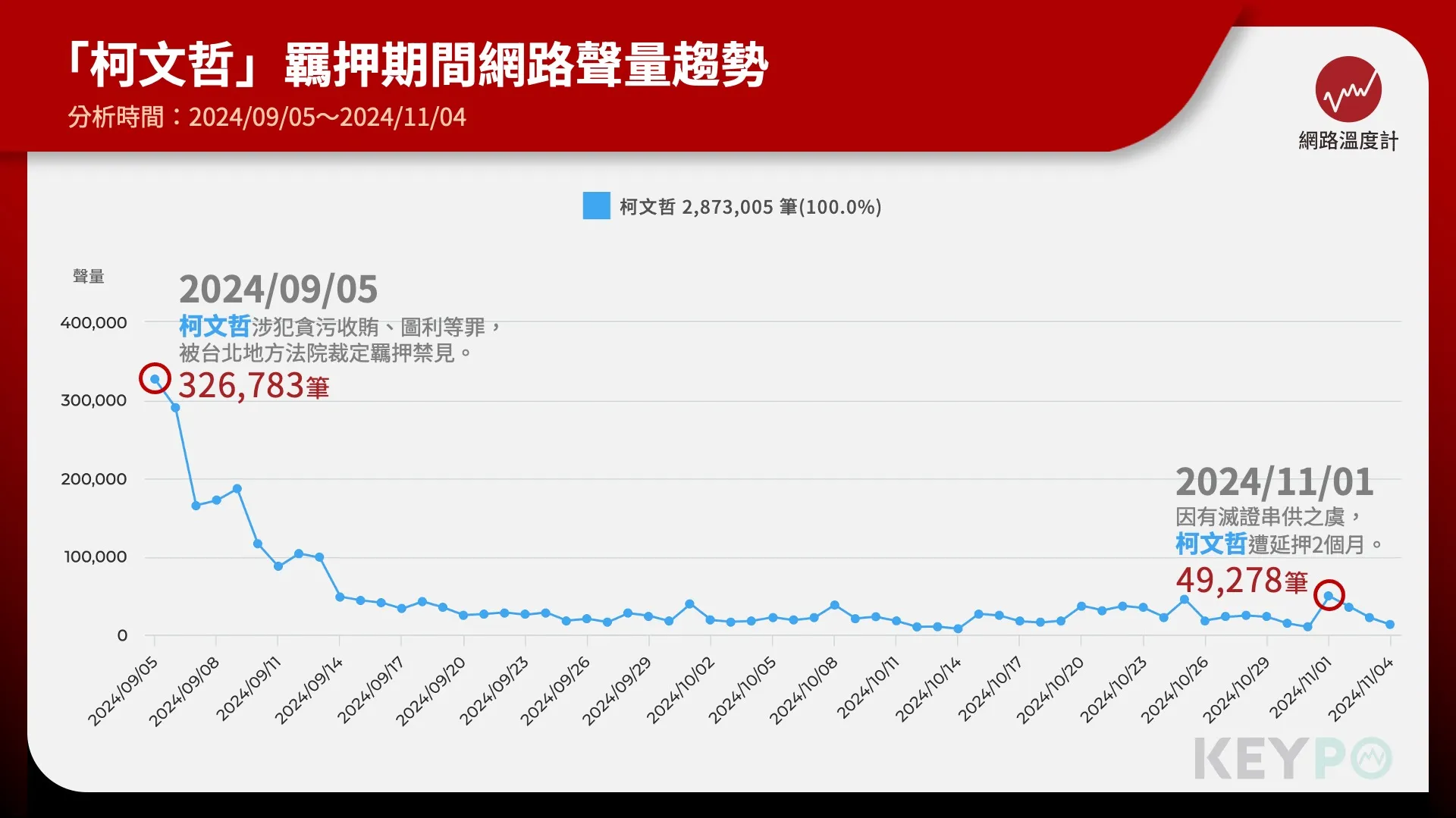Image resolution: width=1456 pixels, height=818 pixels.
Task: Click the y-axis label 300,000
Action: [94, 400]
